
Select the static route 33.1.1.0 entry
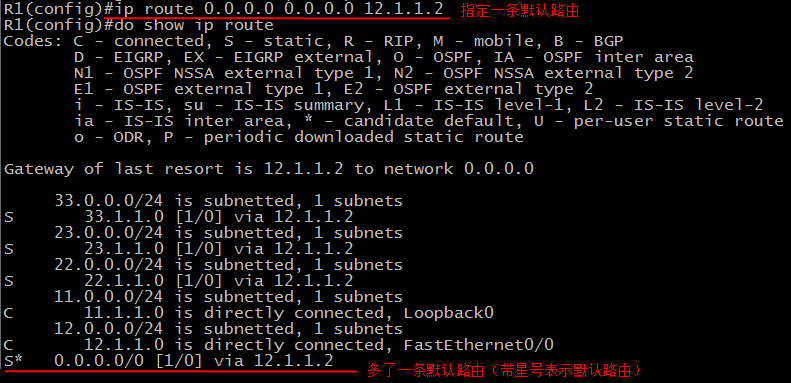coord(178,217)
